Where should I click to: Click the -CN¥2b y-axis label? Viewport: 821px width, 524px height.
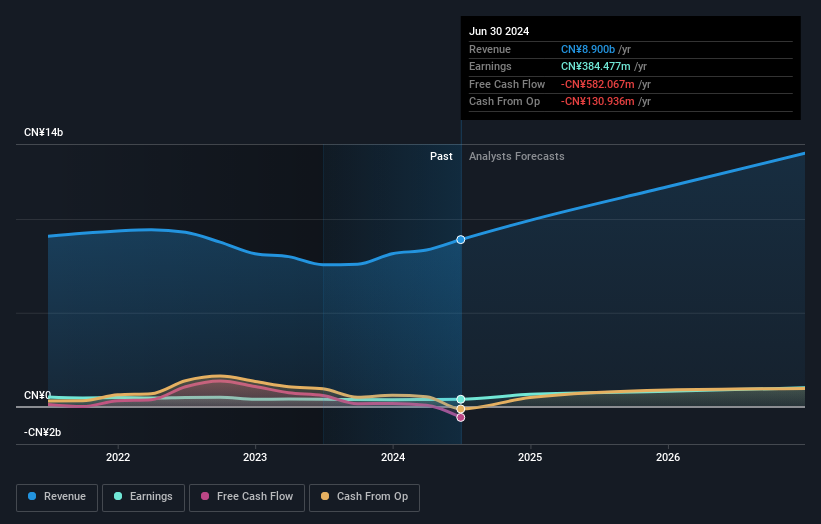pyautogui.click(x=42, y=432)
